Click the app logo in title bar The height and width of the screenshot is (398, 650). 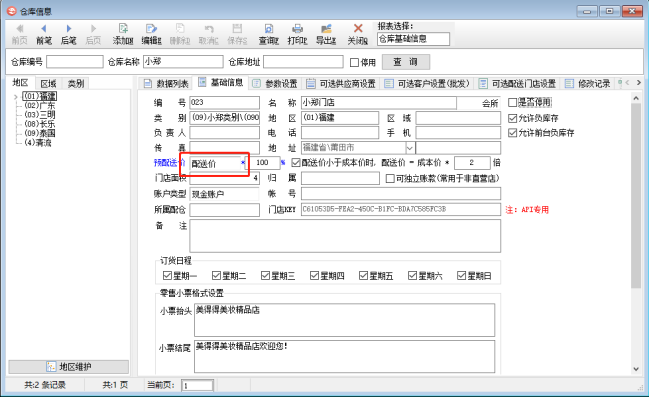coord(12,11)
